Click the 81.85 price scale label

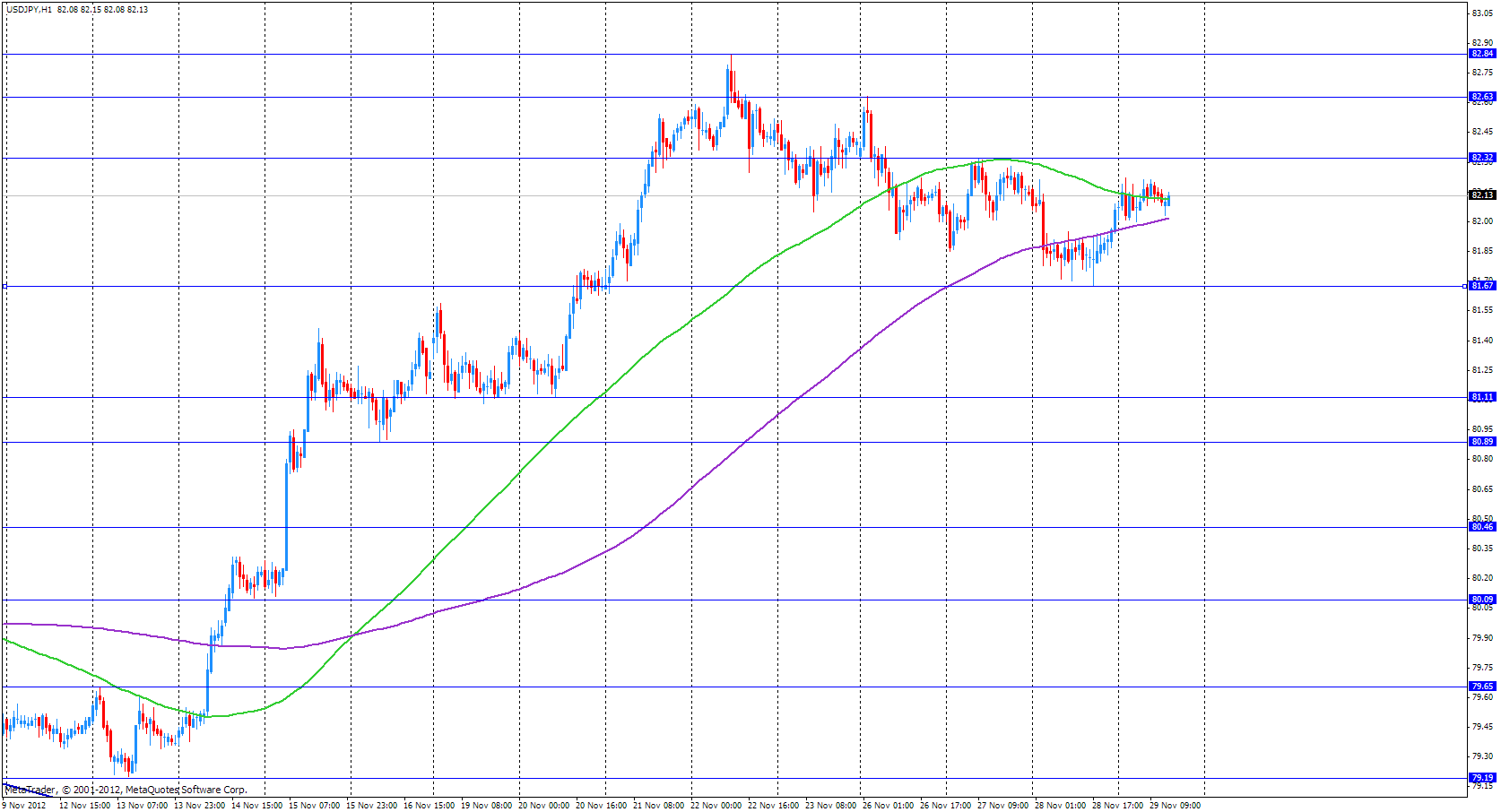point(1482,251)
